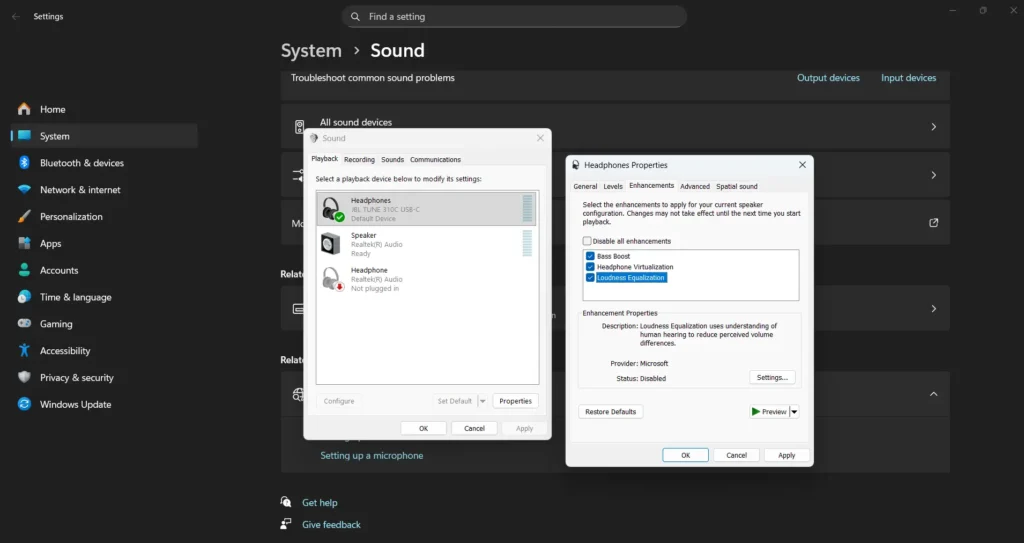Image resolution: width=1024 pixels, height=543 pixels.
Task: Click the search magnifier icon
Action: tap(355, 16)
